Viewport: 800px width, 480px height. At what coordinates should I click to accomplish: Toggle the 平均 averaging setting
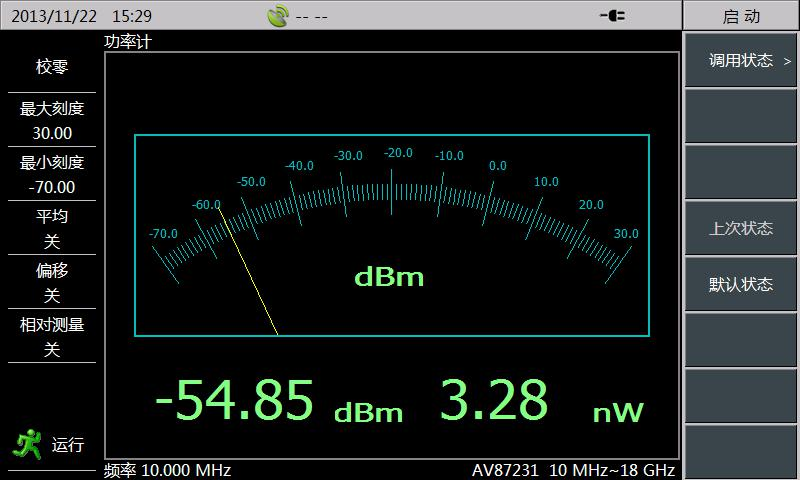[x=52, y=228]
